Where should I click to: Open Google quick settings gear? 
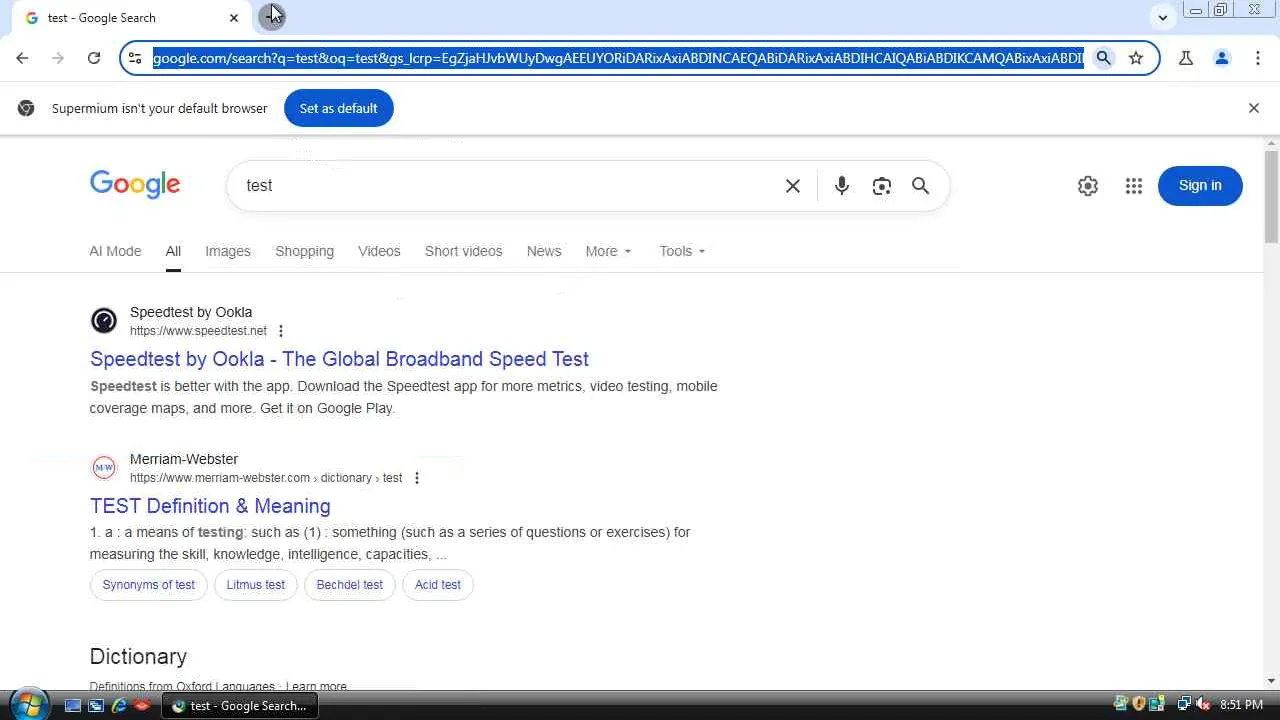tap(1088, 186)
